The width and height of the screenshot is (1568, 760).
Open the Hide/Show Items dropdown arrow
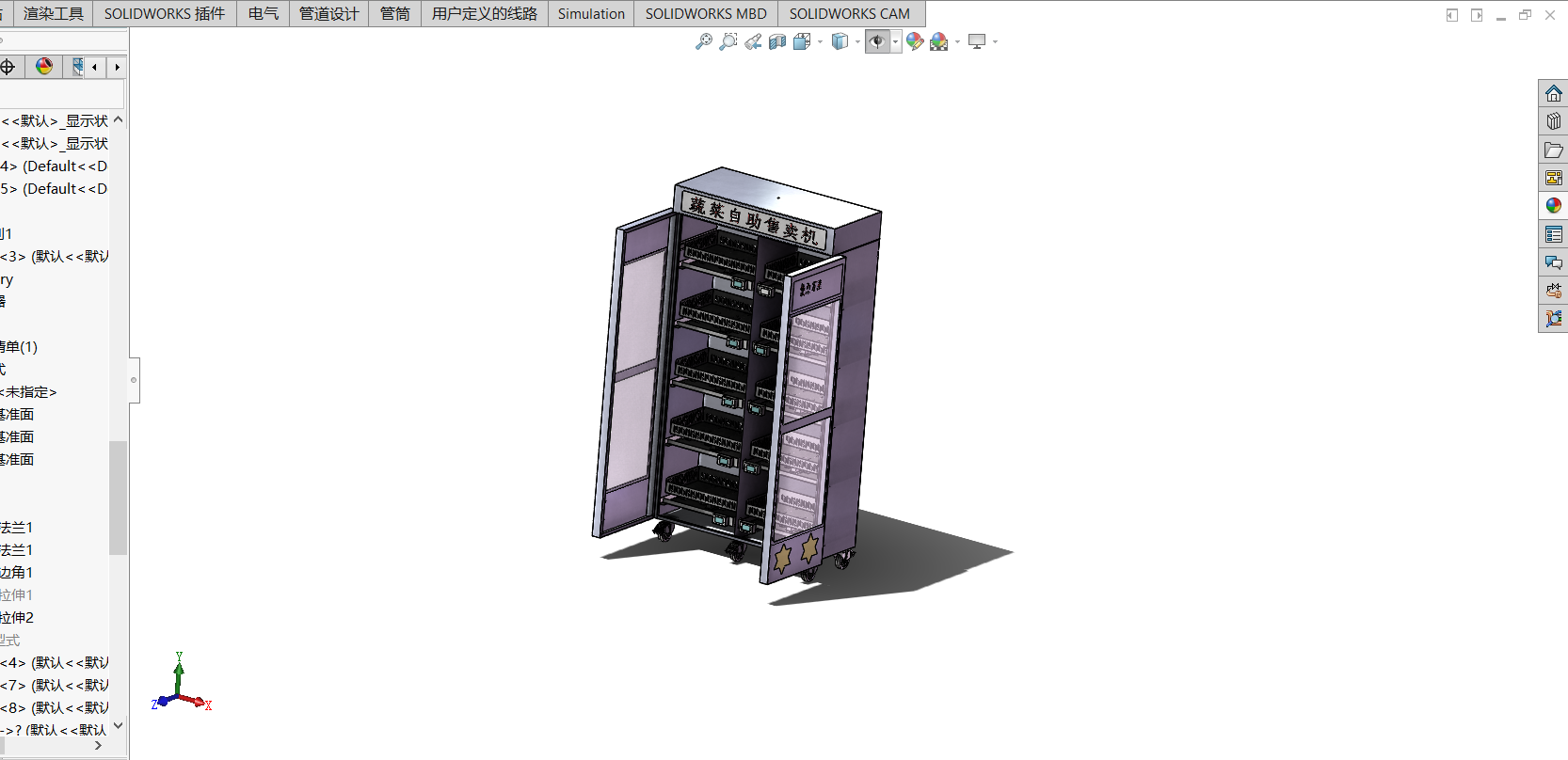tap(895, 41)
